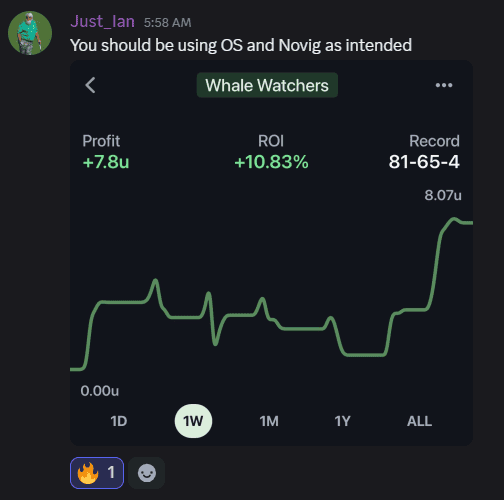Image resolution: width=504 pixels, height=500 pixels.
Task: Switch chart to 1Y range
Action: [343, 421]
